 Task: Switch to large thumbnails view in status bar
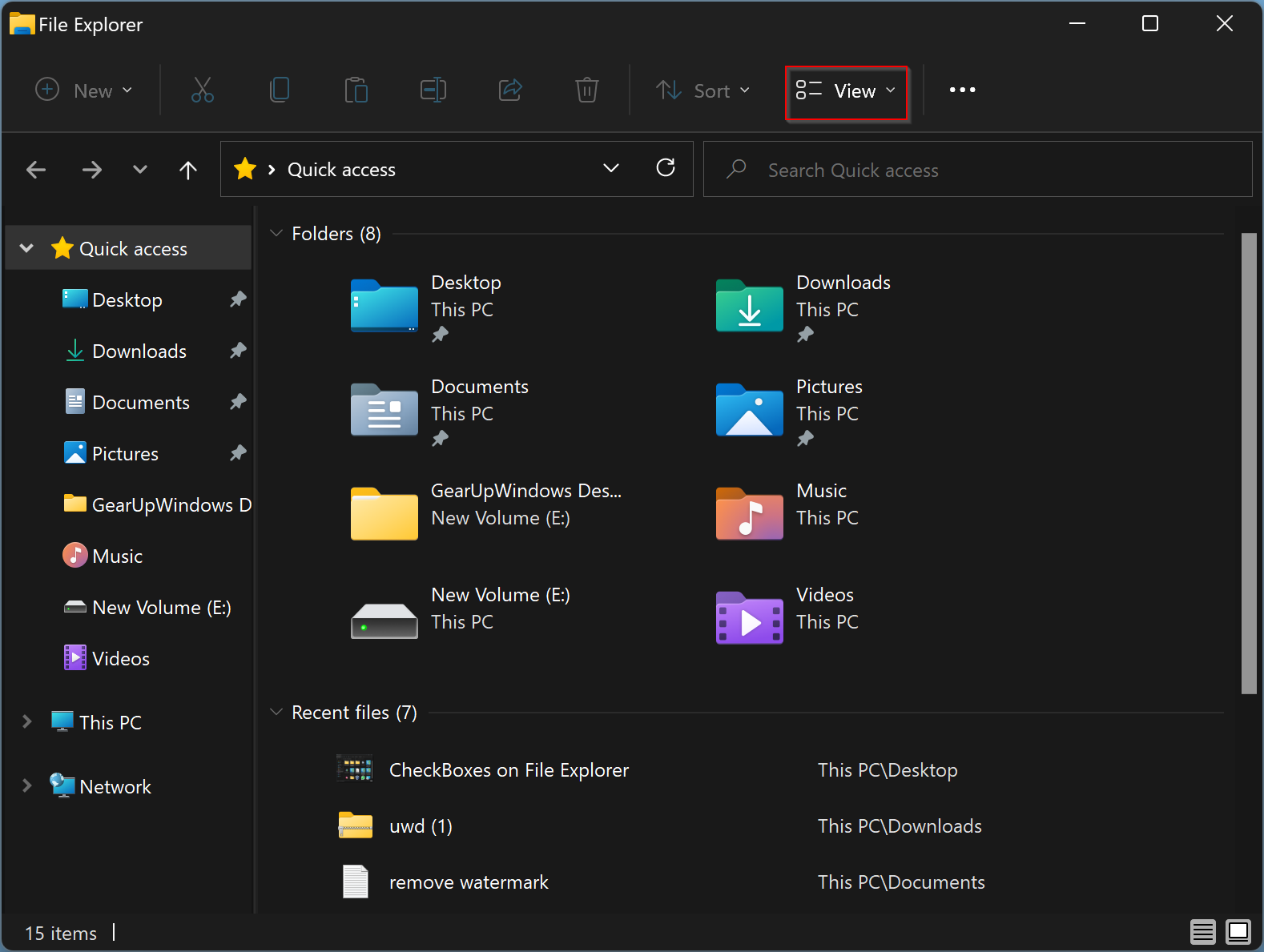point(1238,932)
